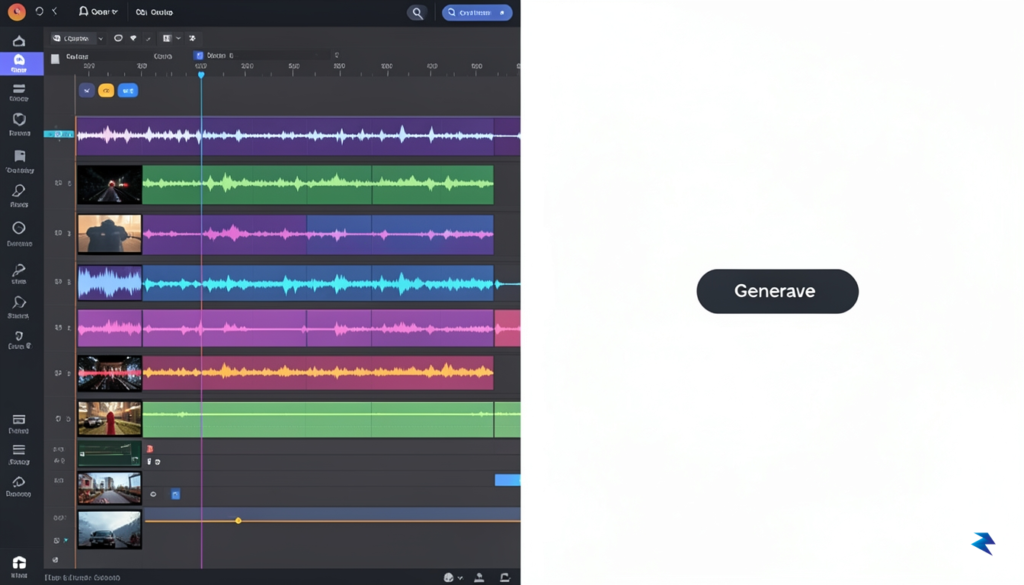Open the stacked-bars sidebar item

pos(19,92)
